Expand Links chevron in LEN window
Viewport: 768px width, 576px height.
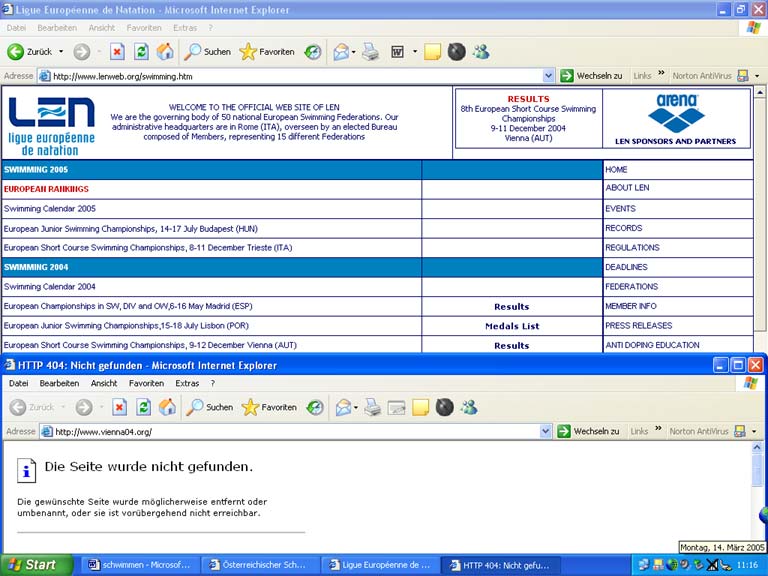tap(661, 72)
